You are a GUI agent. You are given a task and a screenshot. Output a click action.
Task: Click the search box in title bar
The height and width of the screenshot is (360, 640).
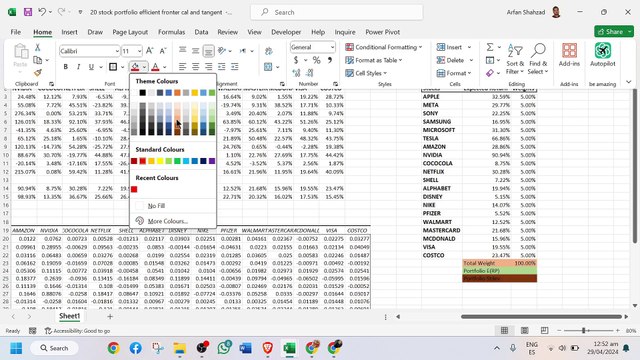(x=337, y=12)
